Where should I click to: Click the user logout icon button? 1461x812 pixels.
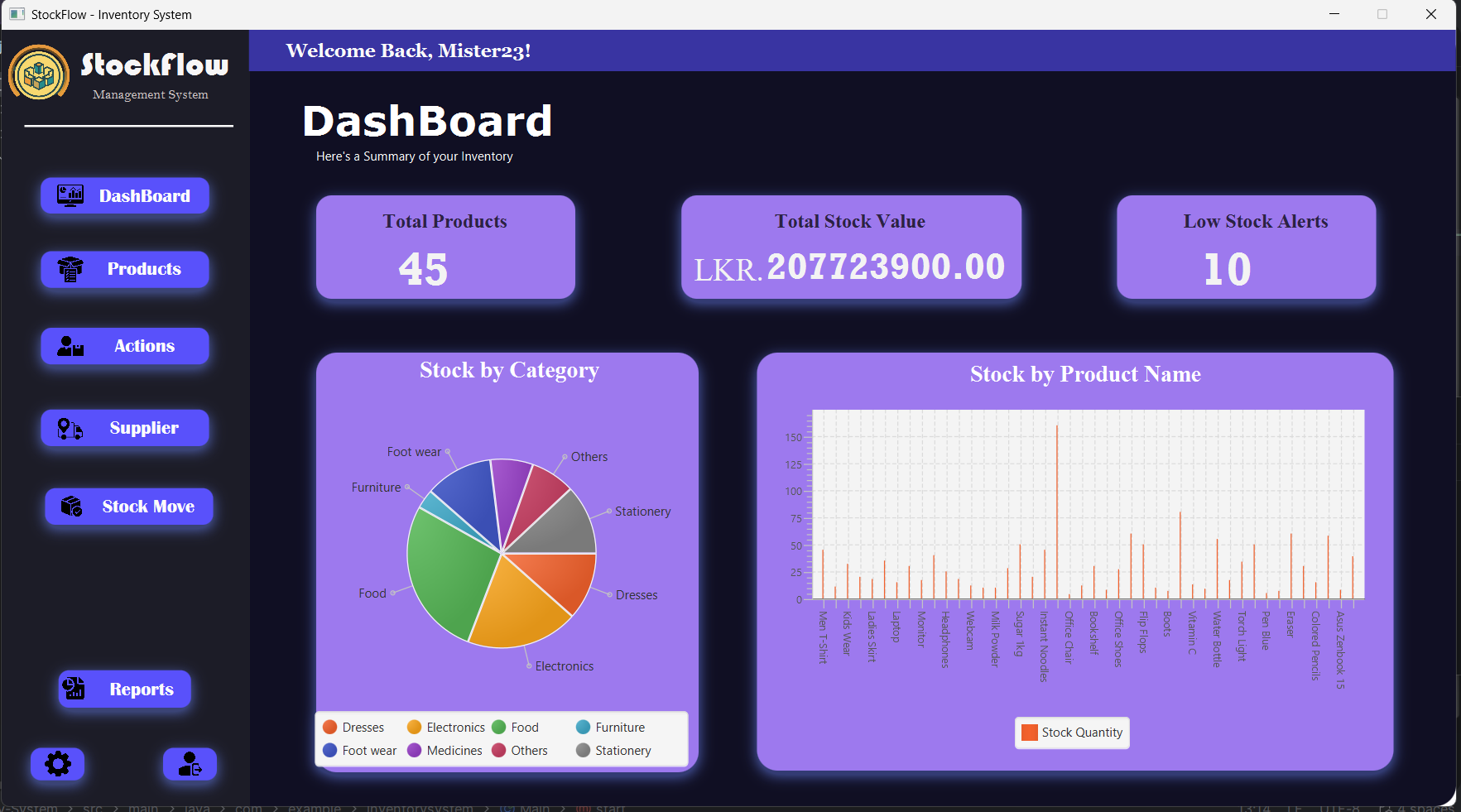[x=190, y=763]
